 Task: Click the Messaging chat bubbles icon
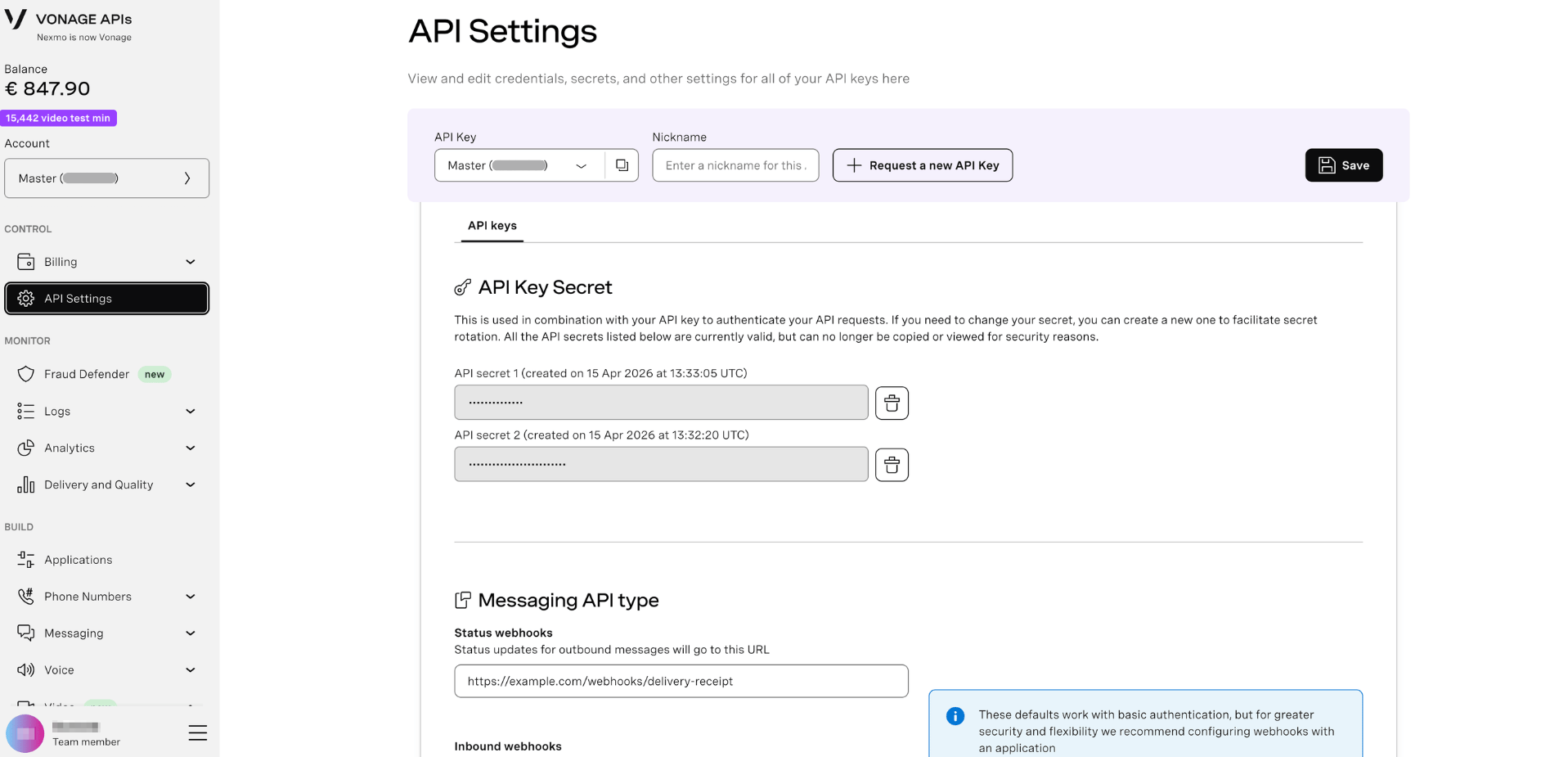pyautogui.click(x=26, y=633)
